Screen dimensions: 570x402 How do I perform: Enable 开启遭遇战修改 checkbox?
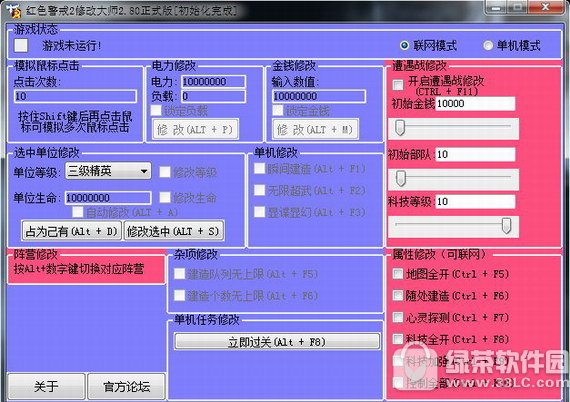(398, 85)
